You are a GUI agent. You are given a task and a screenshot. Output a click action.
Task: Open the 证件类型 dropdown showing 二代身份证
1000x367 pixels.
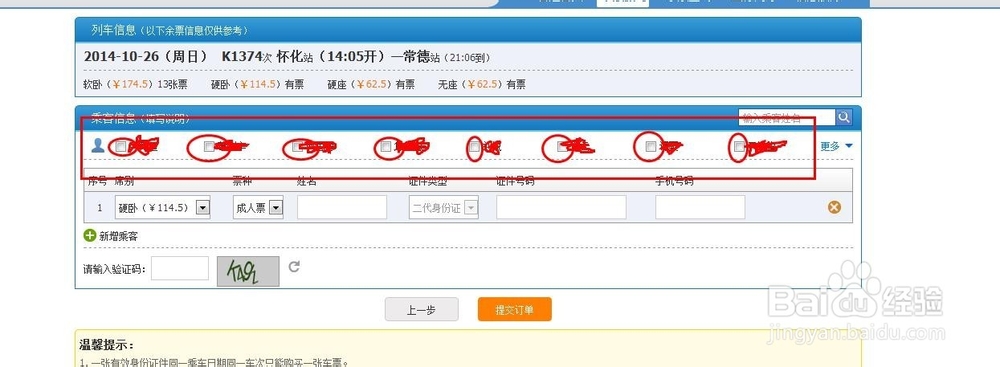pos(443,207)
